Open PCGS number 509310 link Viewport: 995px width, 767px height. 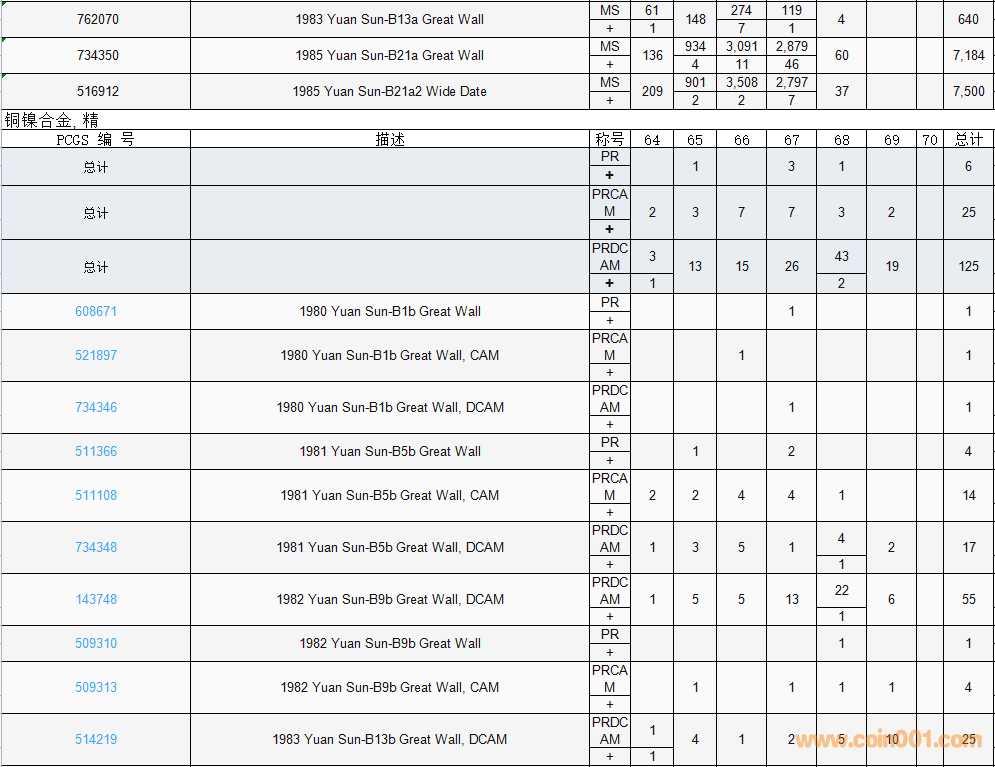[96, 643]
